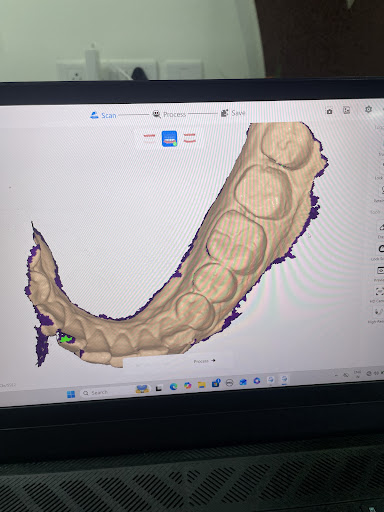Open Microsoft Store from the taskbar
Screen dimensions: 384x512
point(215,383)
